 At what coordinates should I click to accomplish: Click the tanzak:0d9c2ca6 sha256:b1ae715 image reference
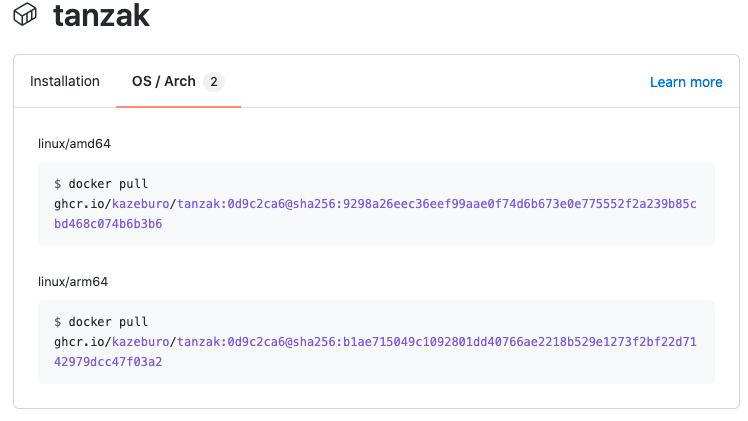pyautogui.click(x=437, y=342)
